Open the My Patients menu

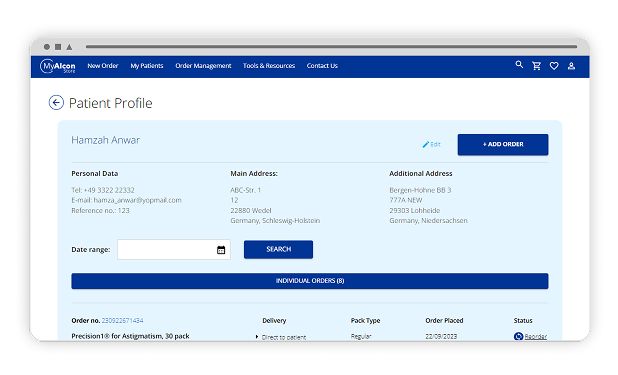click(x=147, y=66)
